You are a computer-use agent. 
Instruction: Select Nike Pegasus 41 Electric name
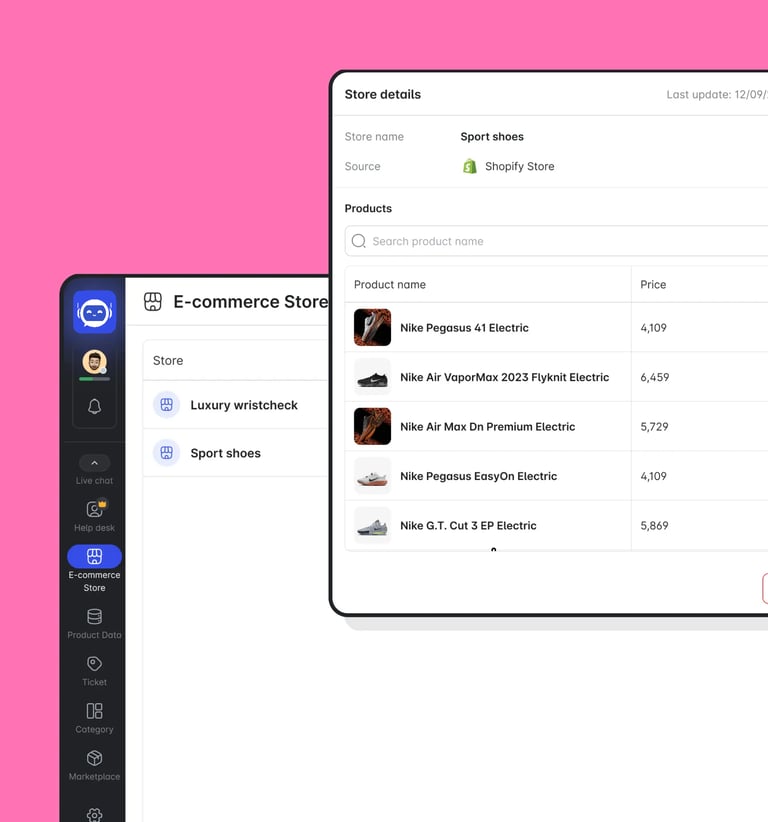pyautogui.click(x=464, y=328)
